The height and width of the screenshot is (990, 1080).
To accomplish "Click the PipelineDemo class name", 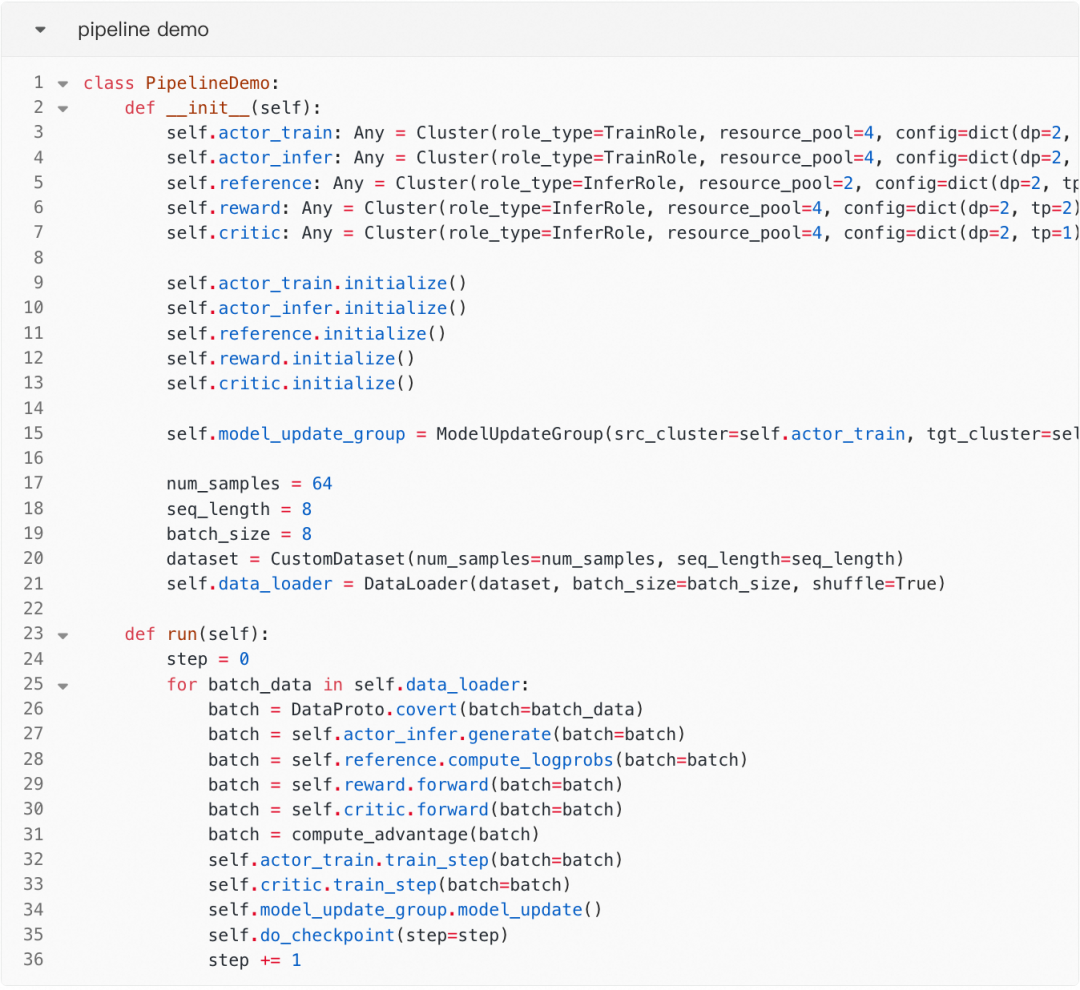I will point(207,83).
